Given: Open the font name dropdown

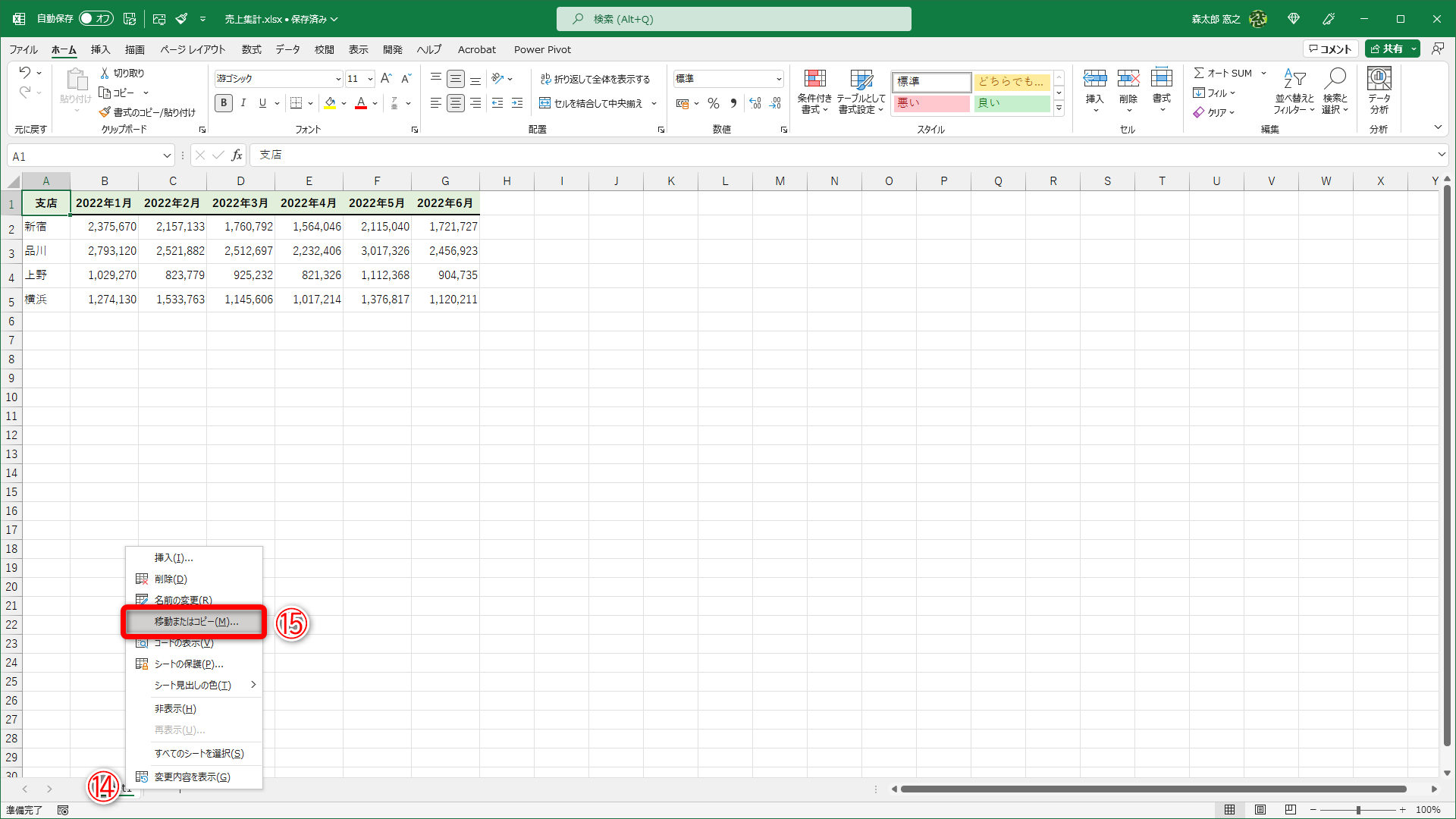Looking at the screenshot, I should pos(338,79).
